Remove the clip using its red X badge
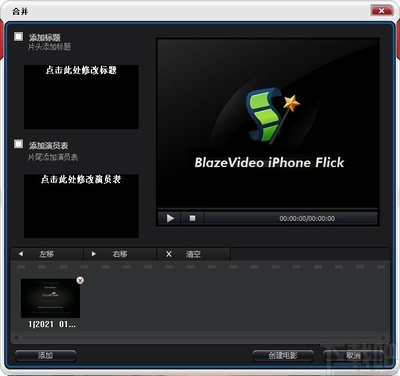Screen dimensions: 400x376 80,280
